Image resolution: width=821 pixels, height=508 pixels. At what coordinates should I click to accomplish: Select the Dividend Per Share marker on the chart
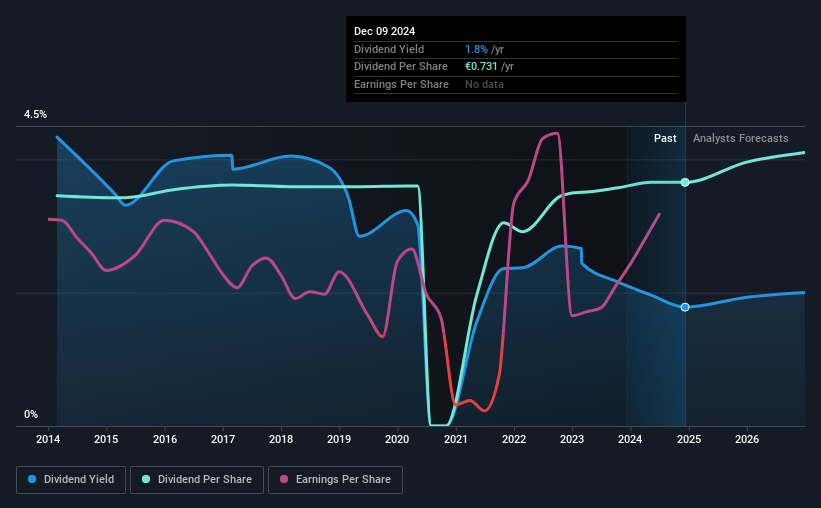pyautogui.click(x=685, y=182)
